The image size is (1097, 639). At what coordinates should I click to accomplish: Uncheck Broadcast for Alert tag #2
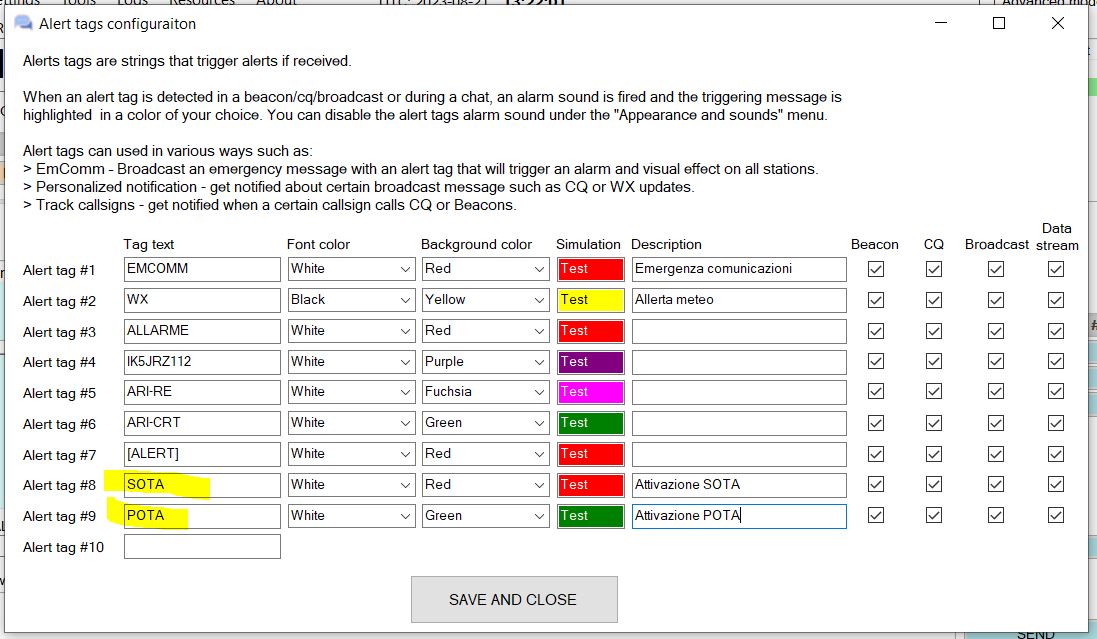coord(996,300)
